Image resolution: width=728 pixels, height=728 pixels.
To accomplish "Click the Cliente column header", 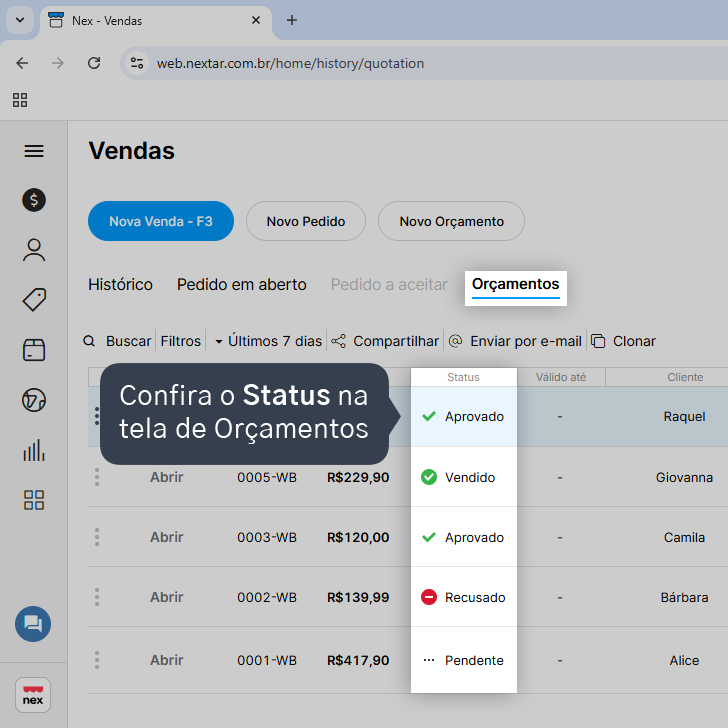I will pos(685,377).
